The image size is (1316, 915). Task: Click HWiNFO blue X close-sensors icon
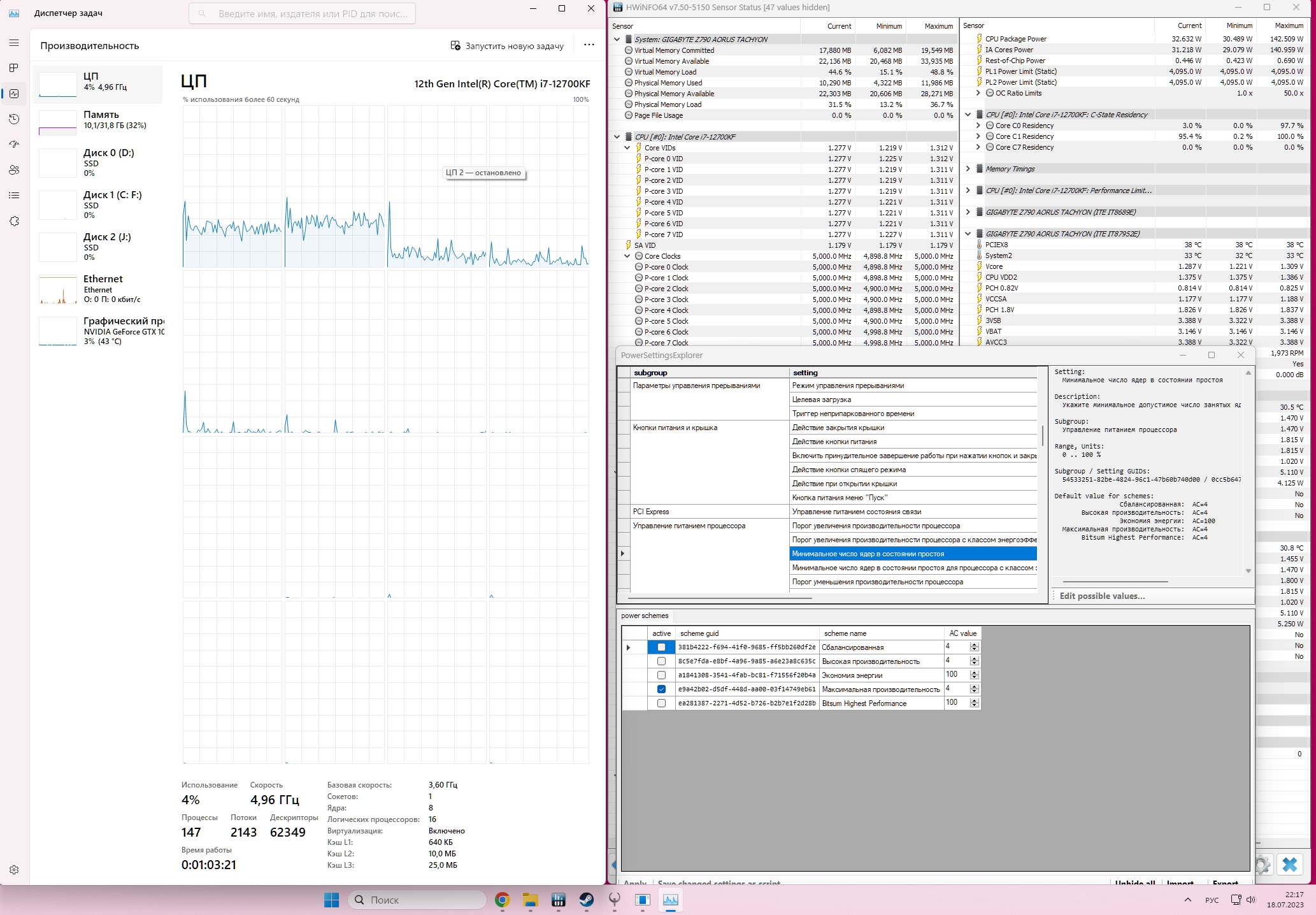(x=1290, y=865)
